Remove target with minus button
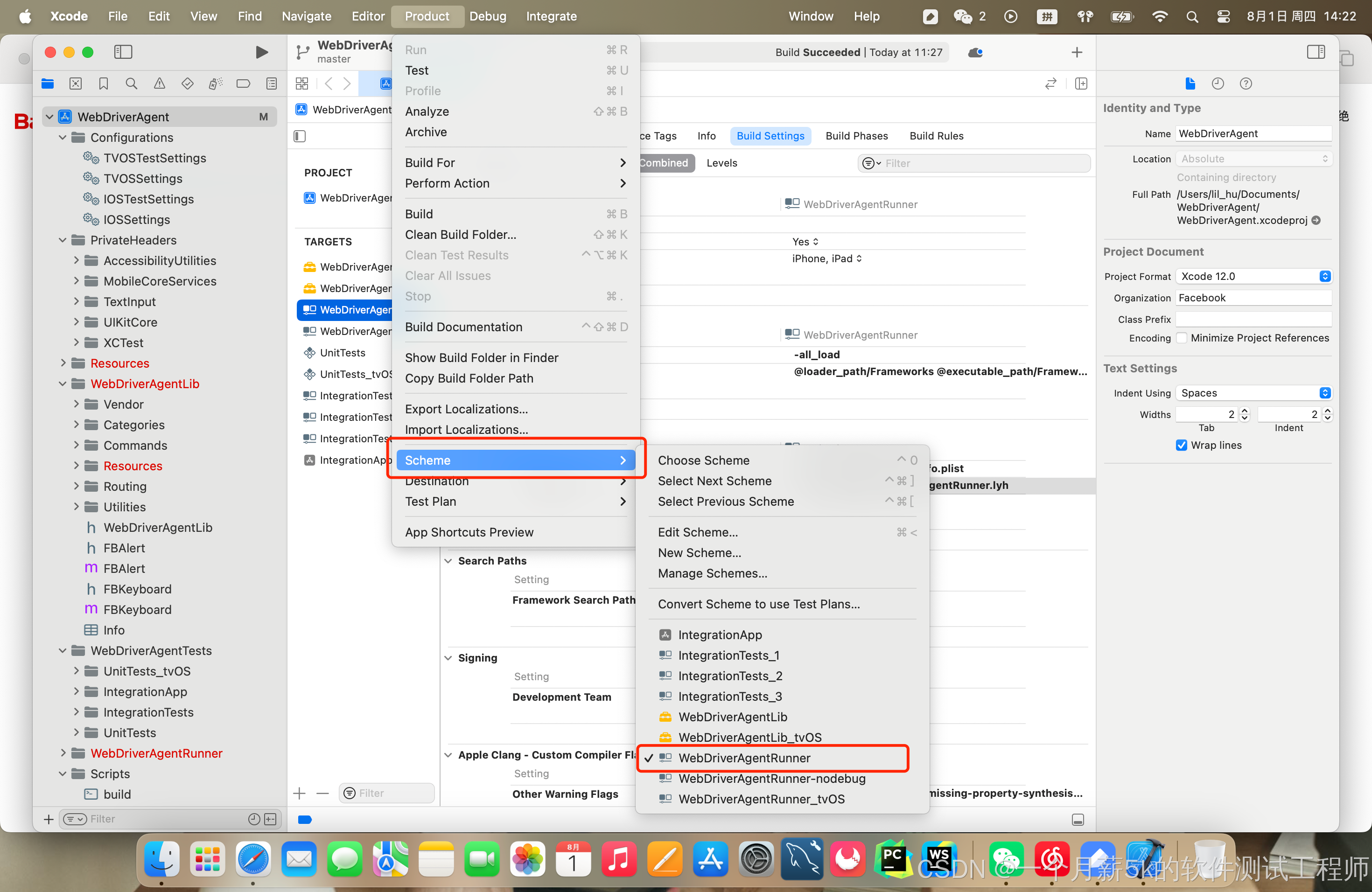The image size is (1372, 892). tap(323, 794)
